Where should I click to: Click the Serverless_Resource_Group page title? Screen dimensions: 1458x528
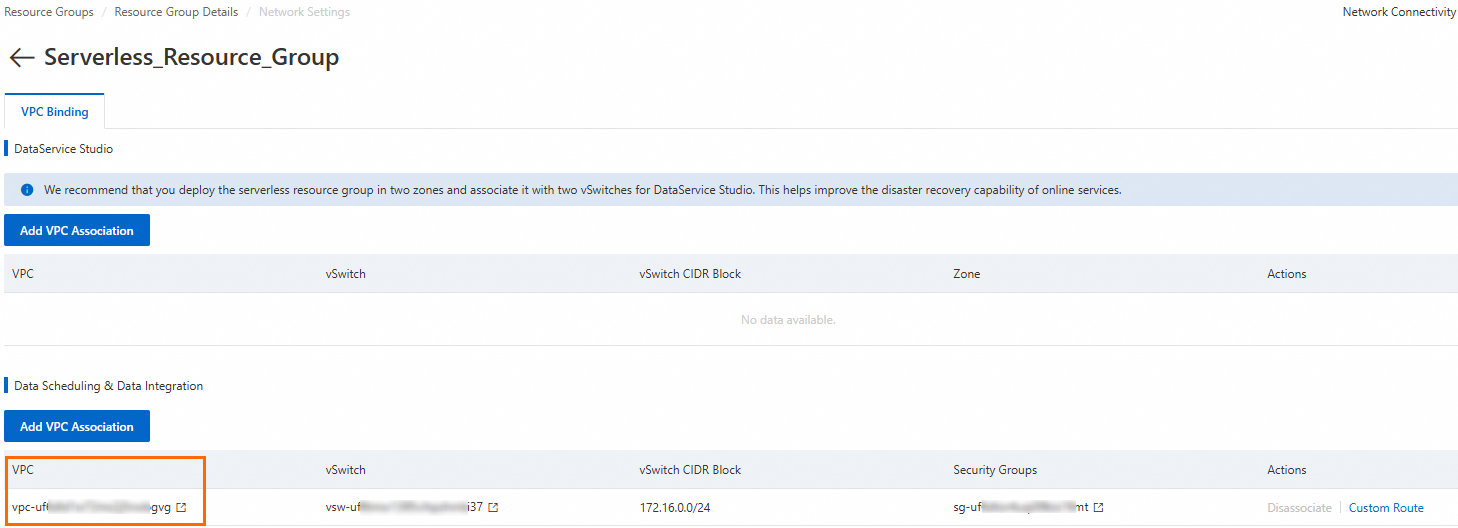[191, 58]
